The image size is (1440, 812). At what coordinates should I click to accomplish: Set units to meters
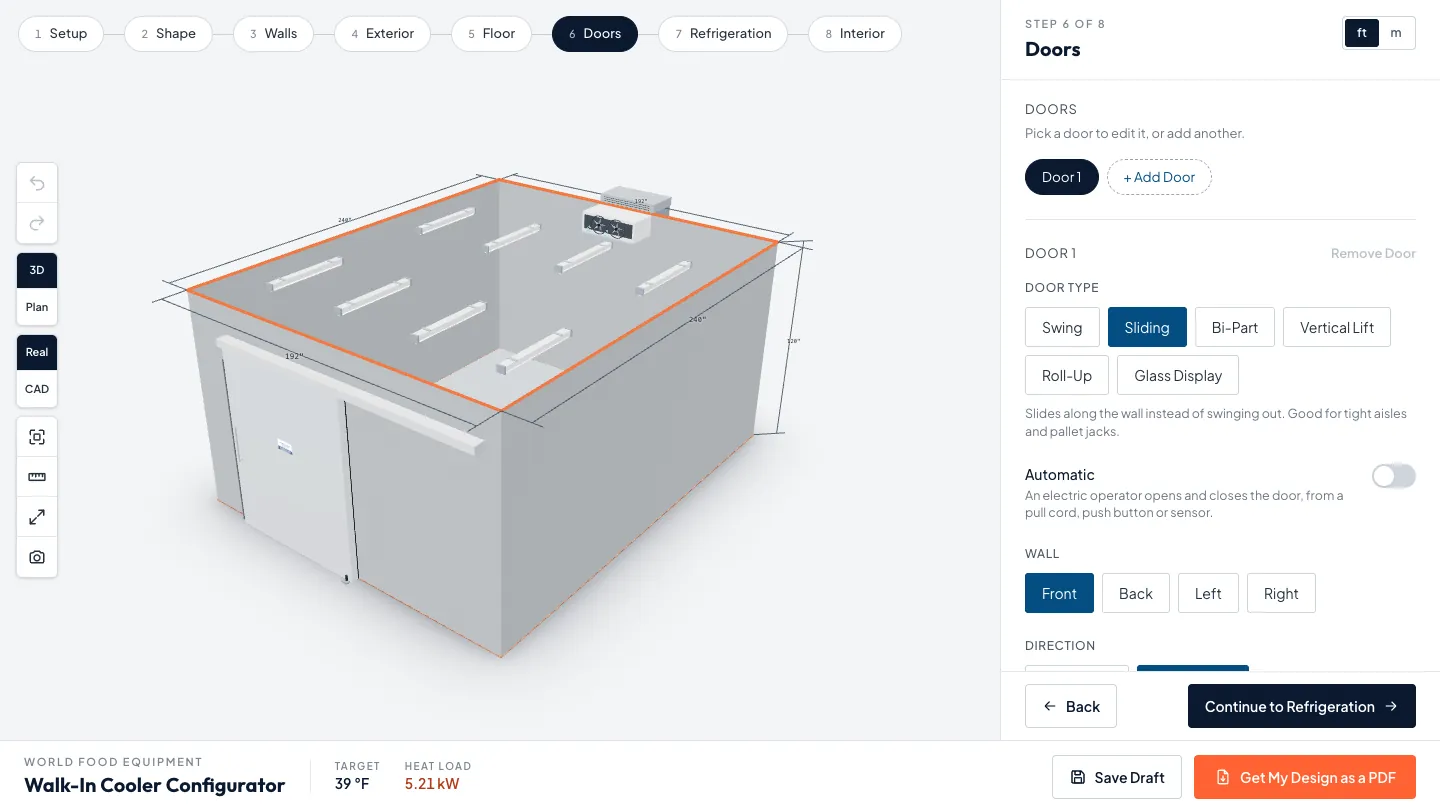(x=1396, y=33)
